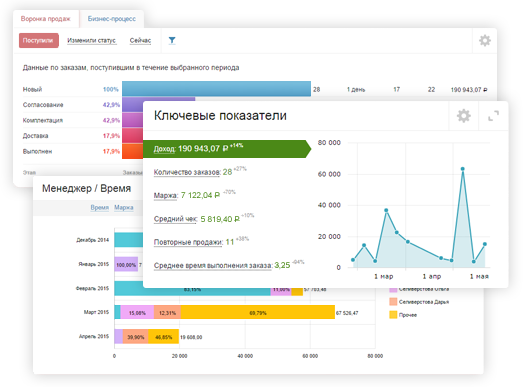
Task: Click the yellow 69,79% segment of Март 2015
Action: click(258, 312)
